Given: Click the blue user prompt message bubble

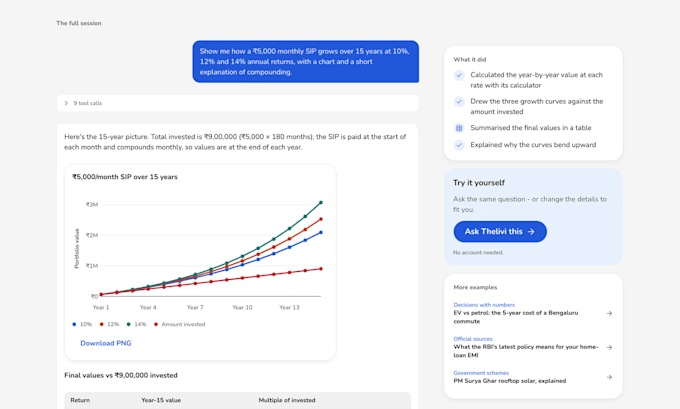Looking at the screenshot, I should coord(306,62).
